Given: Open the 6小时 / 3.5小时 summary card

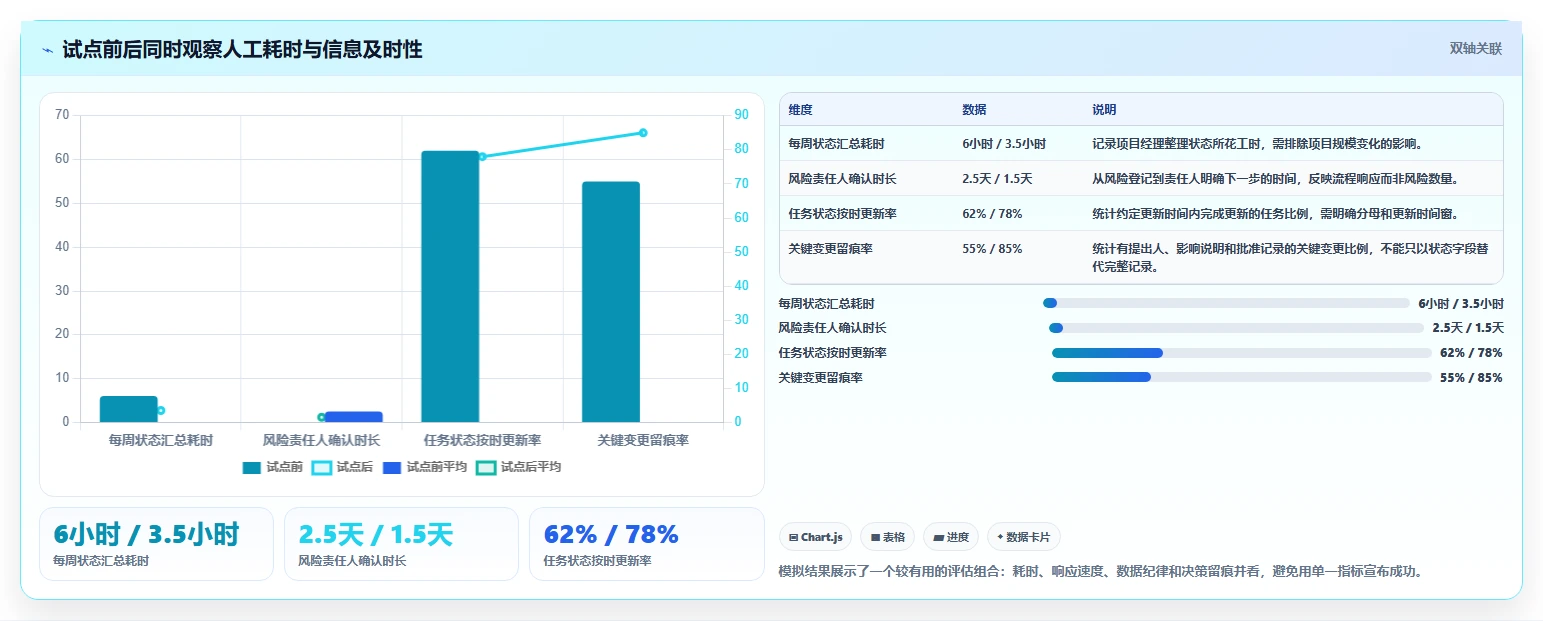Looking at the screenshot, I should [156, 544].
